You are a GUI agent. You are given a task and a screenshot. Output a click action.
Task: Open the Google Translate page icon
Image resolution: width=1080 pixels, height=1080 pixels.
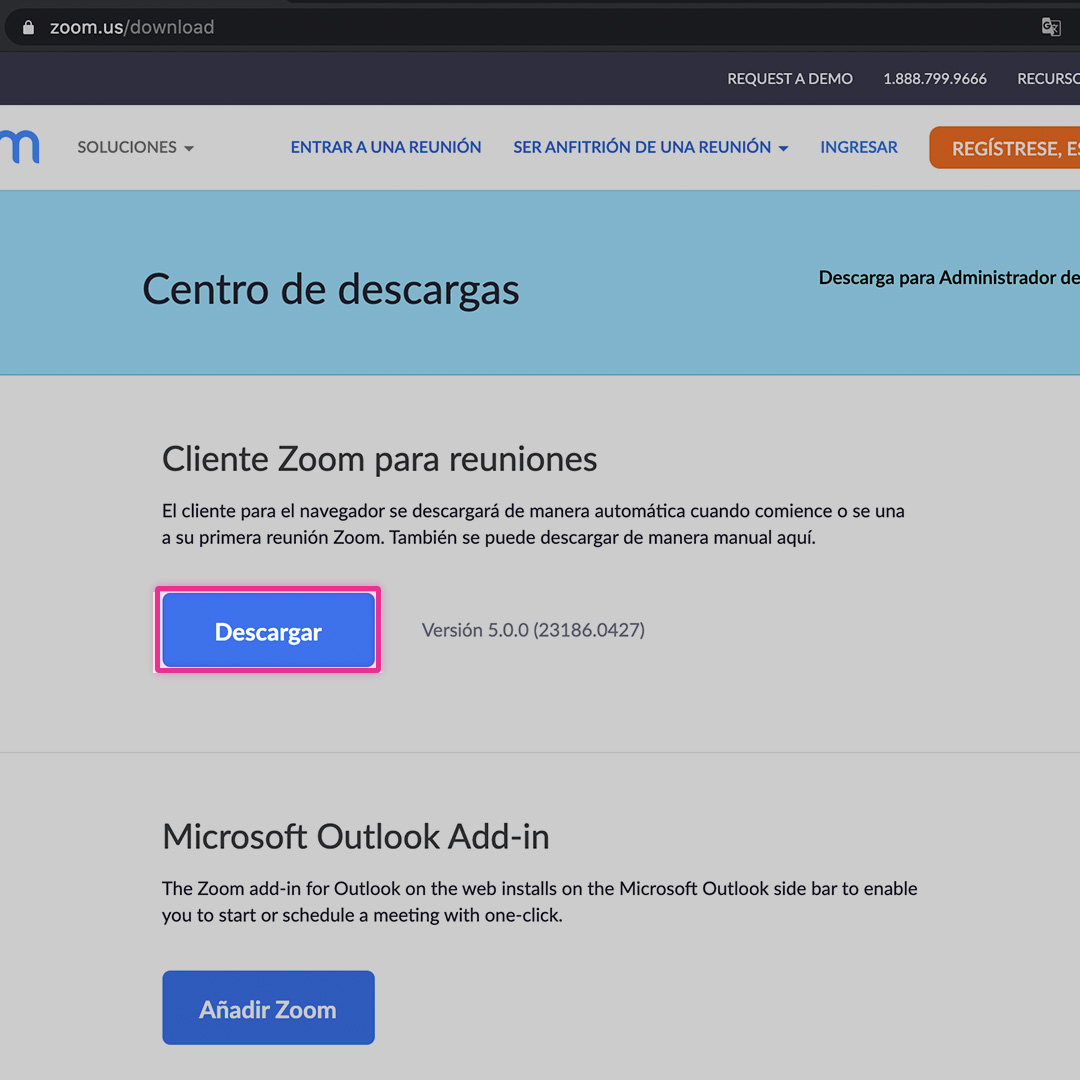coord(1050,27)
